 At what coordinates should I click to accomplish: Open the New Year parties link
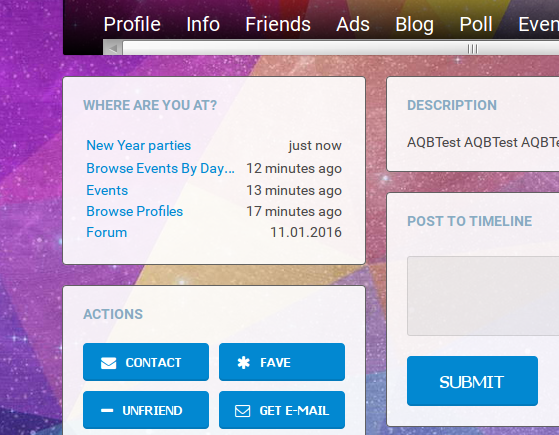(139, 145)
